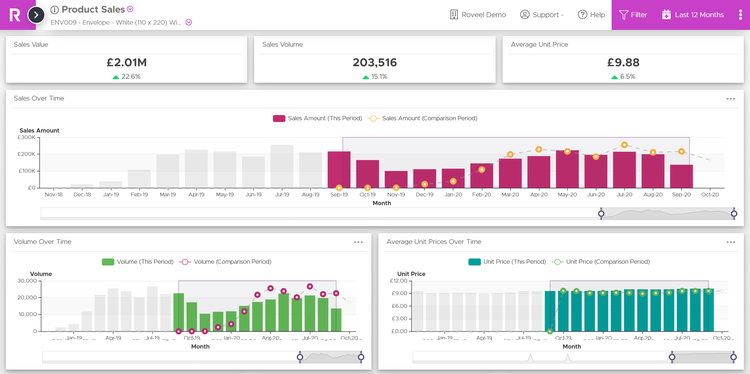Open the vertical three-dot menu in header
Screen dimensions: 750x374
click(740, 15)
